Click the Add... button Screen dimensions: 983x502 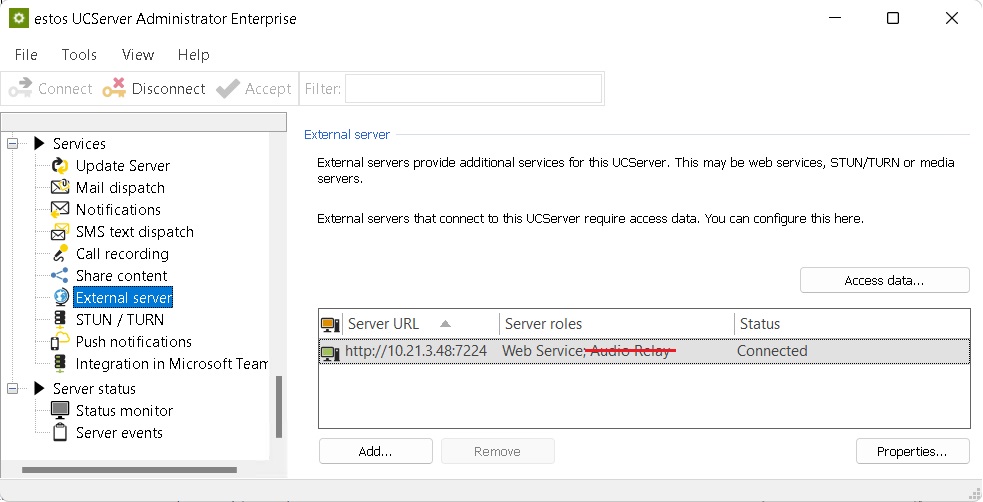(x=375, y=451)
